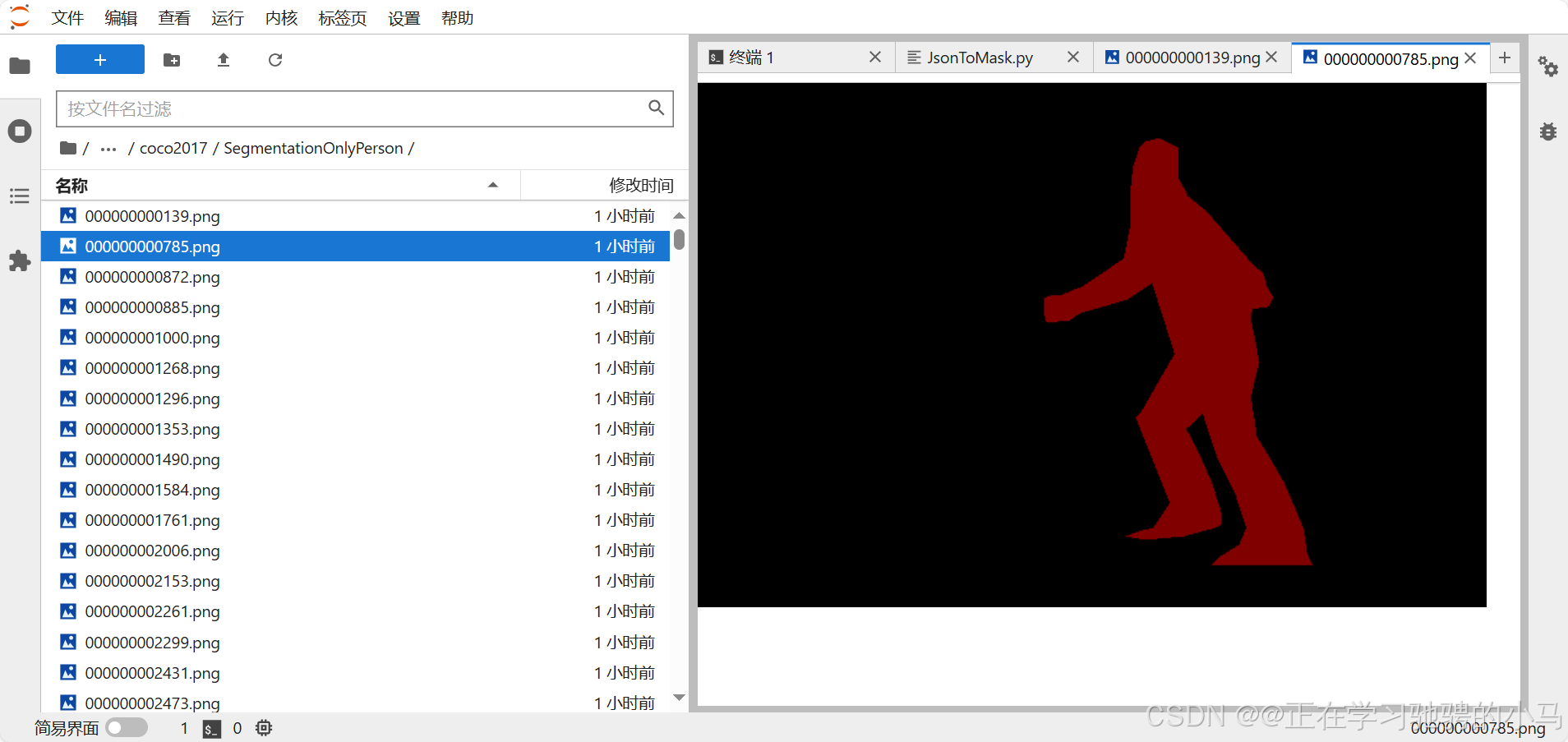Open the table of contents sidebar
This screenshot has height=742, width=1568.
[20, 196]
